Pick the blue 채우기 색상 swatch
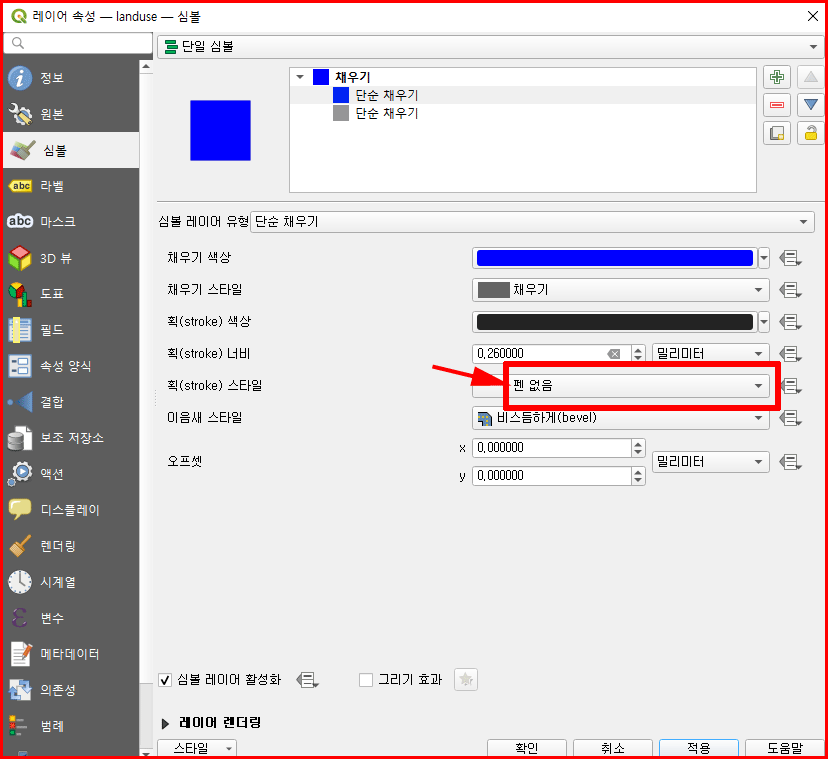Viewport: 828px width, 759px height. click(x=615, y=258)
